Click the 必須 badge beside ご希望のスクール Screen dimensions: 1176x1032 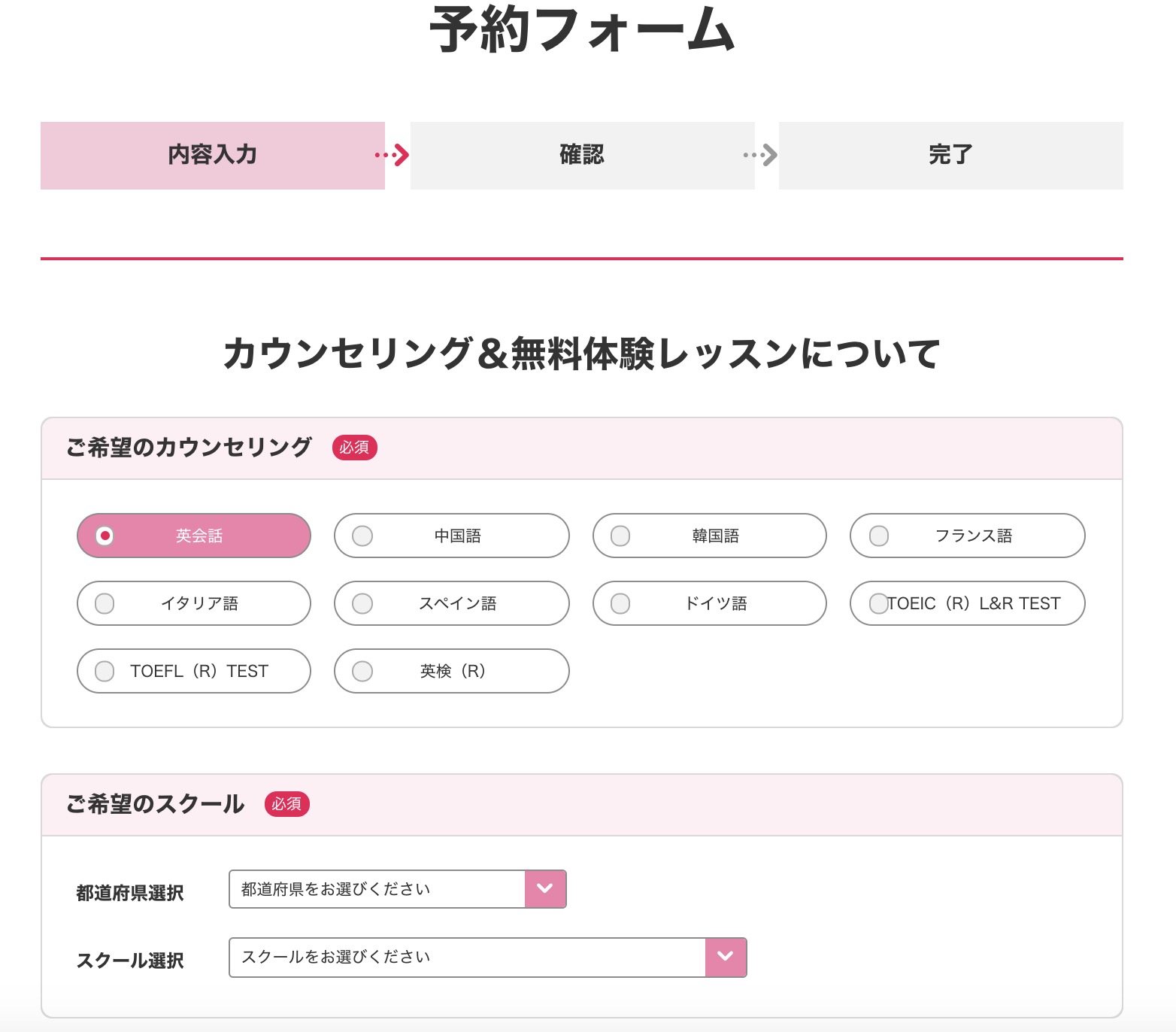[286, 804]
